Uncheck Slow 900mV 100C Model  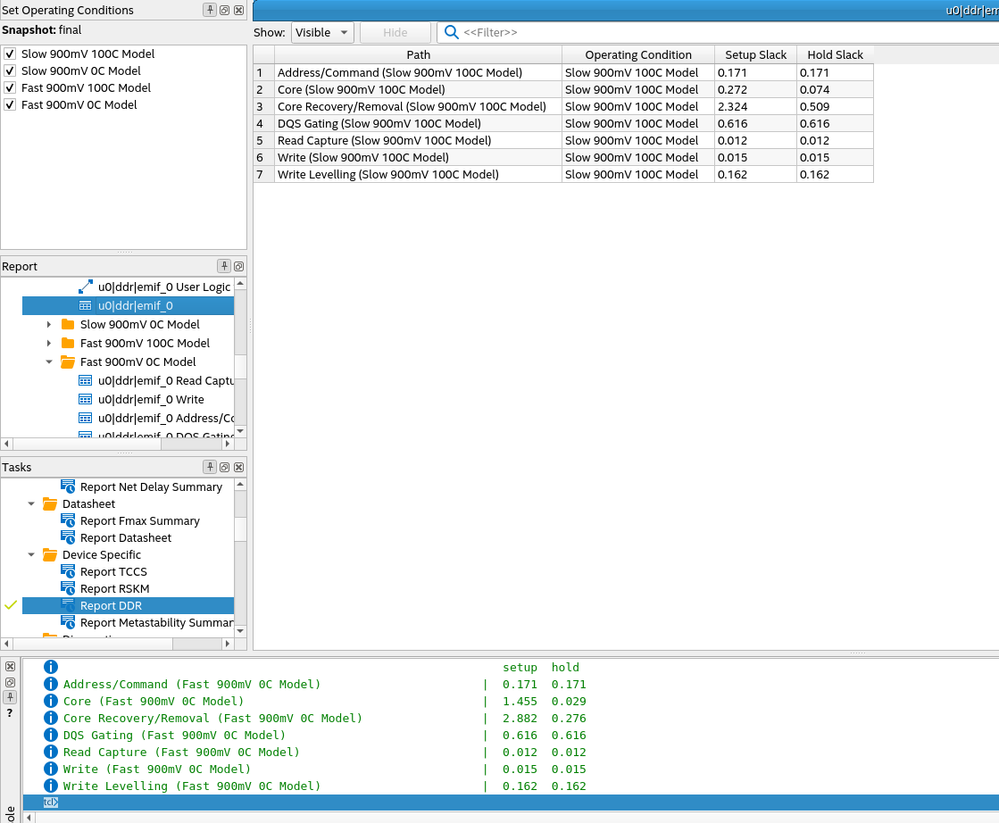[10, 54]
